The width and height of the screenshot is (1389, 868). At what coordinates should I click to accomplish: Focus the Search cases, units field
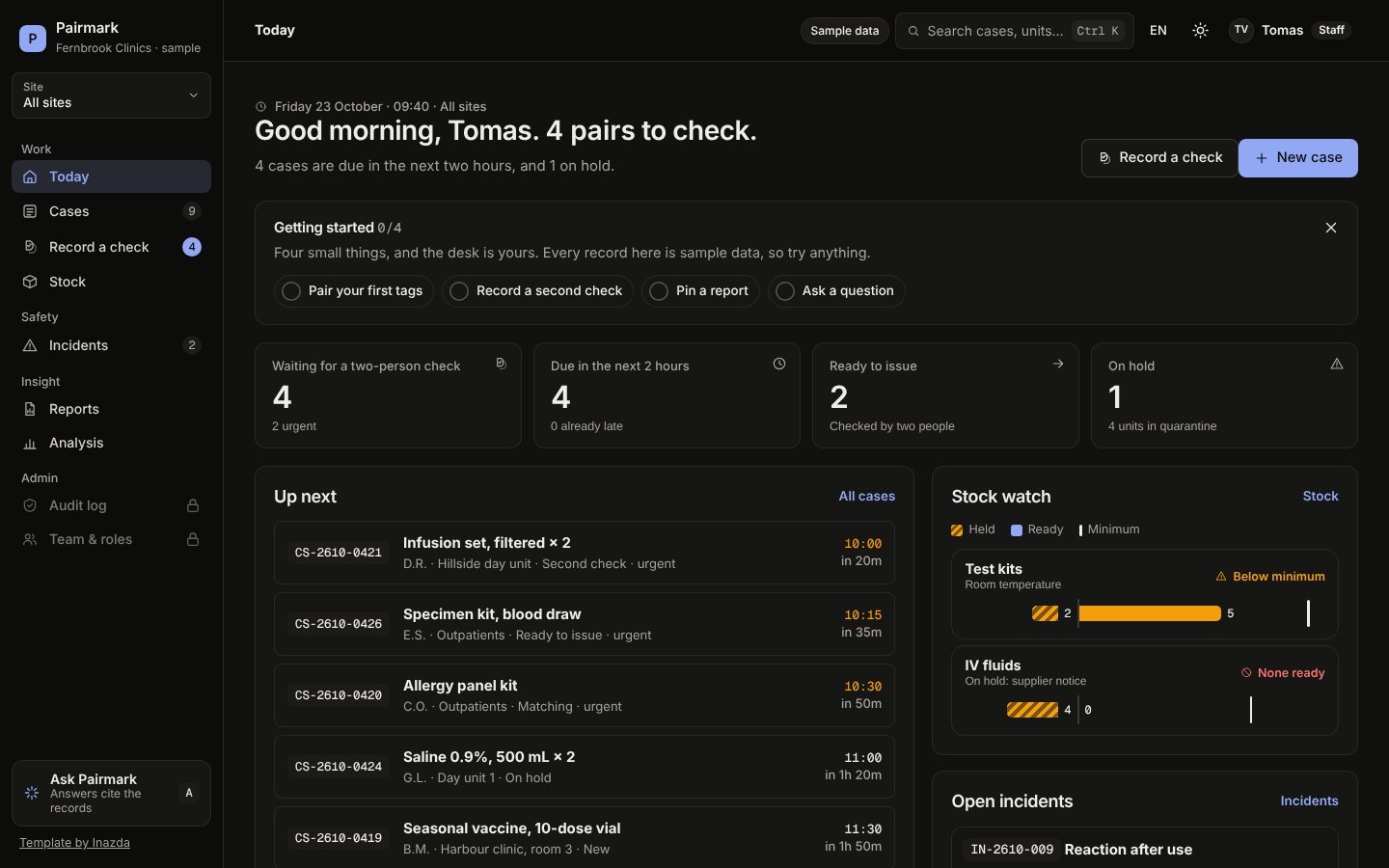pyautogui.click(x=1015, y=31)
